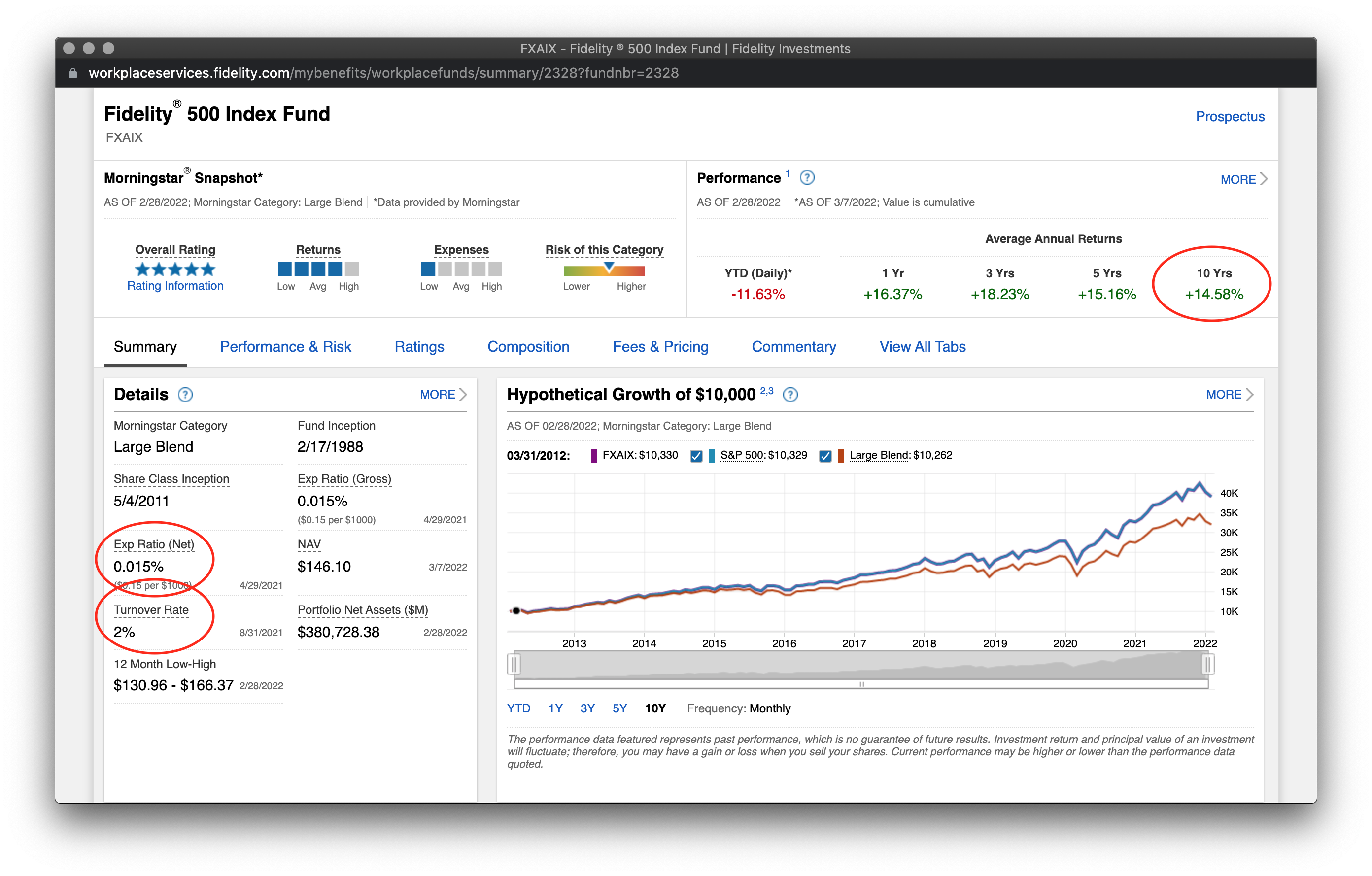This screenshot has height=876, width=1372.
Task: Click the five-star Overall Rating icons
Action: click(175, 269)
